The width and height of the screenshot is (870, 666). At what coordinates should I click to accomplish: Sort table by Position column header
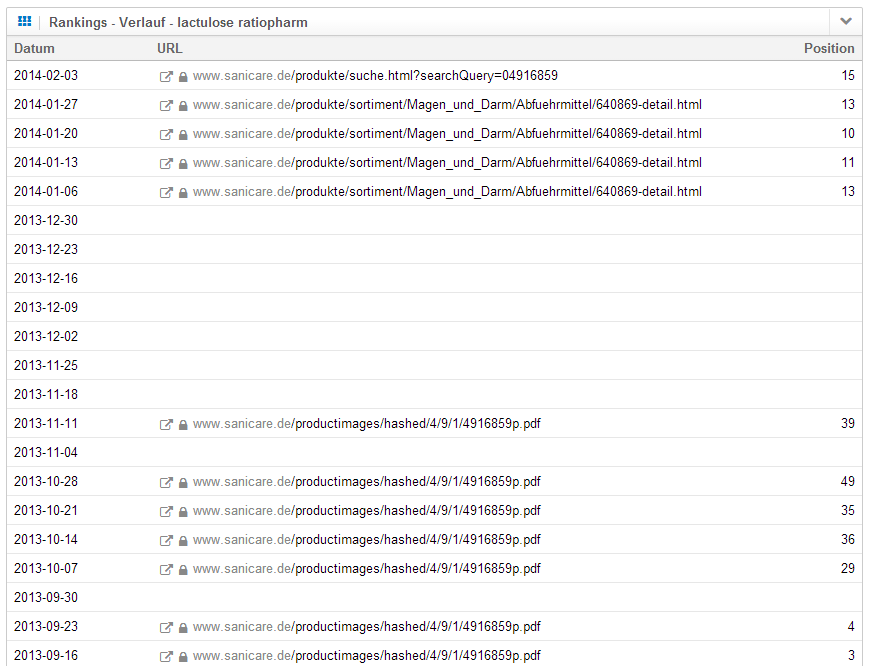(829, 48)
